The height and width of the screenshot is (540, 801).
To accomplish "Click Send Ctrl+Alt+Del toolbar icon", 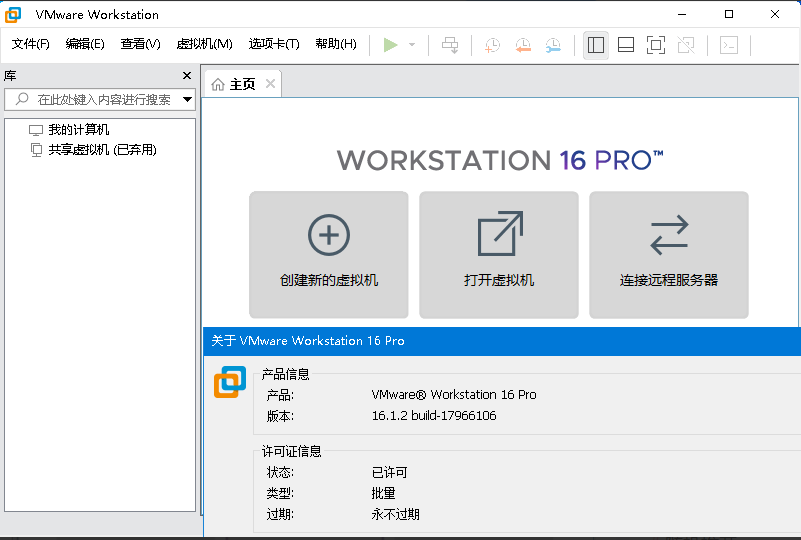I will (x=450, y=45).
